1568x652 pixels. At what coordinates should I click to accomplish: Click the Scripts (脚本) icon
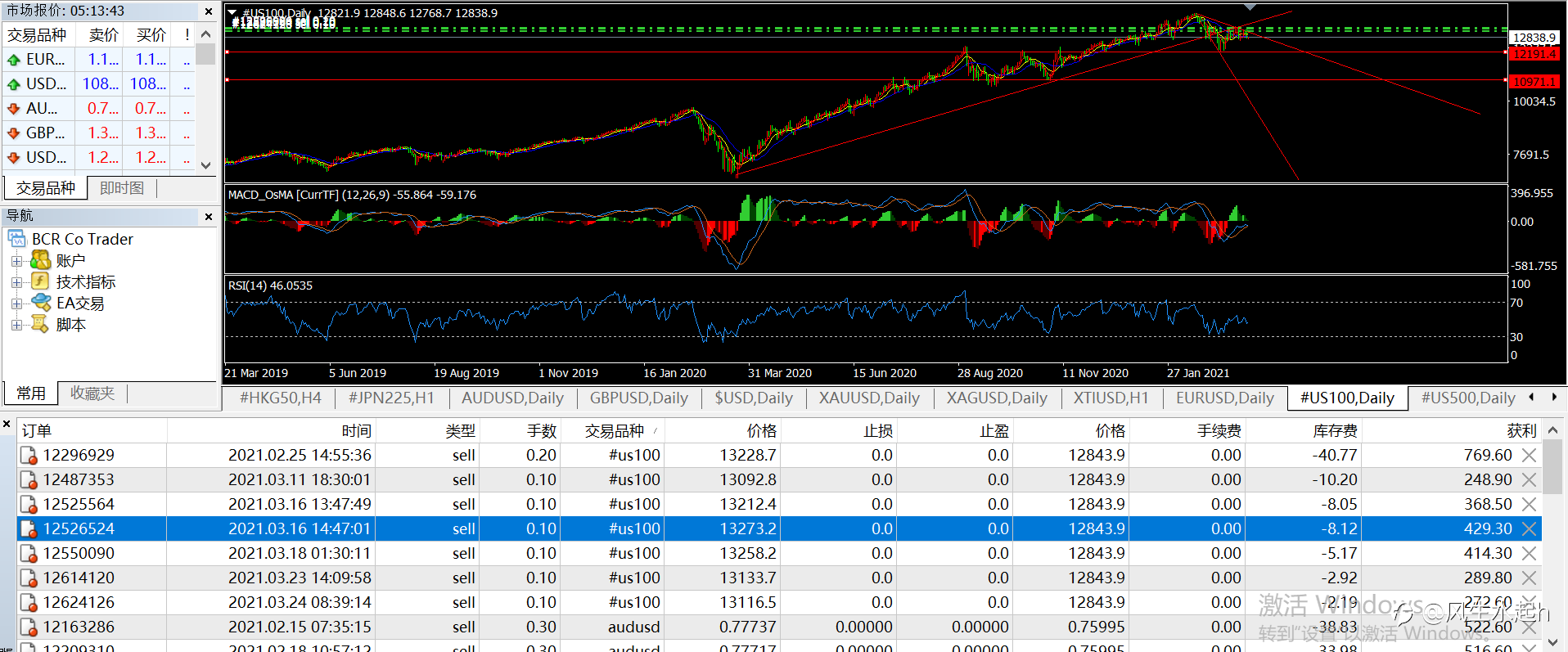40,324
